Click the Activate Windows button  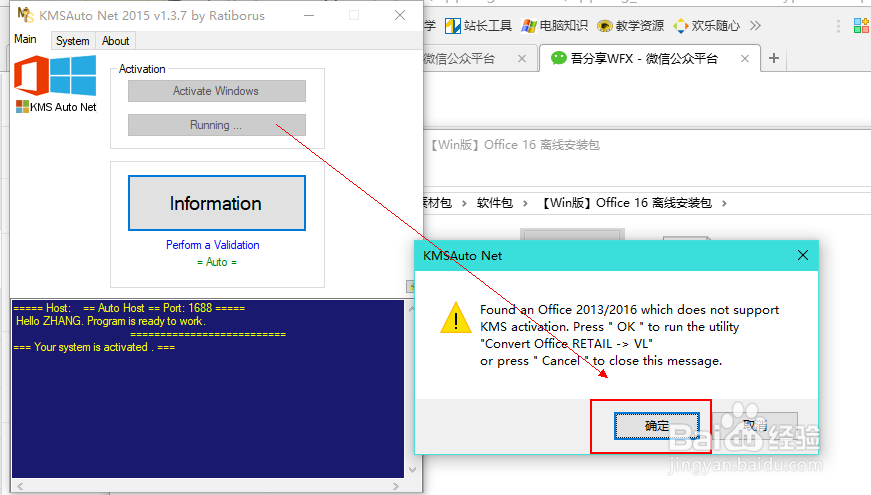[x=217, y=91]
